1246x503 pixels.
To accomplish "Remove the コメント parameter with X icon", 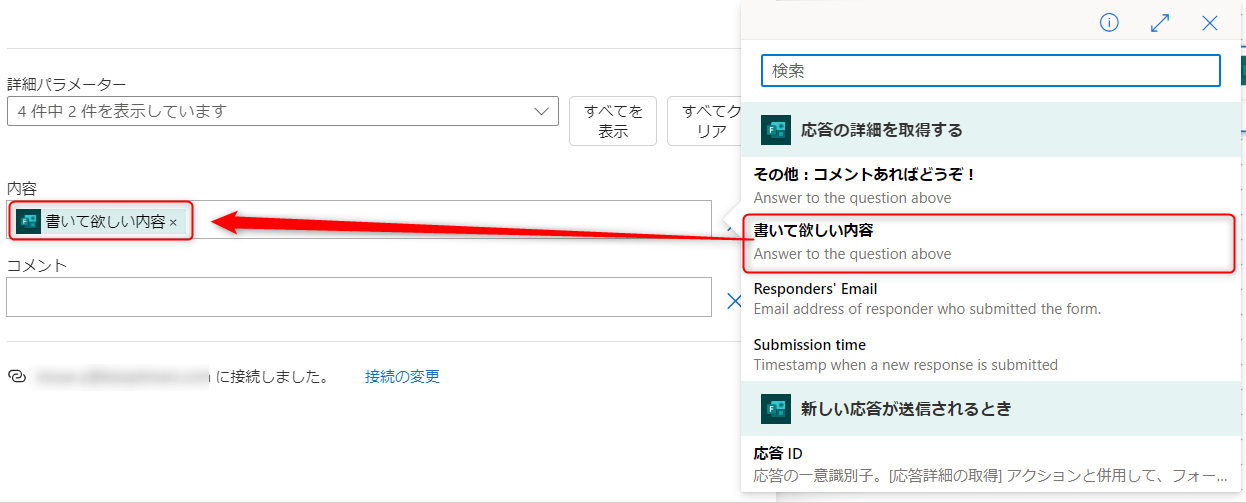I will pos(734,300).
